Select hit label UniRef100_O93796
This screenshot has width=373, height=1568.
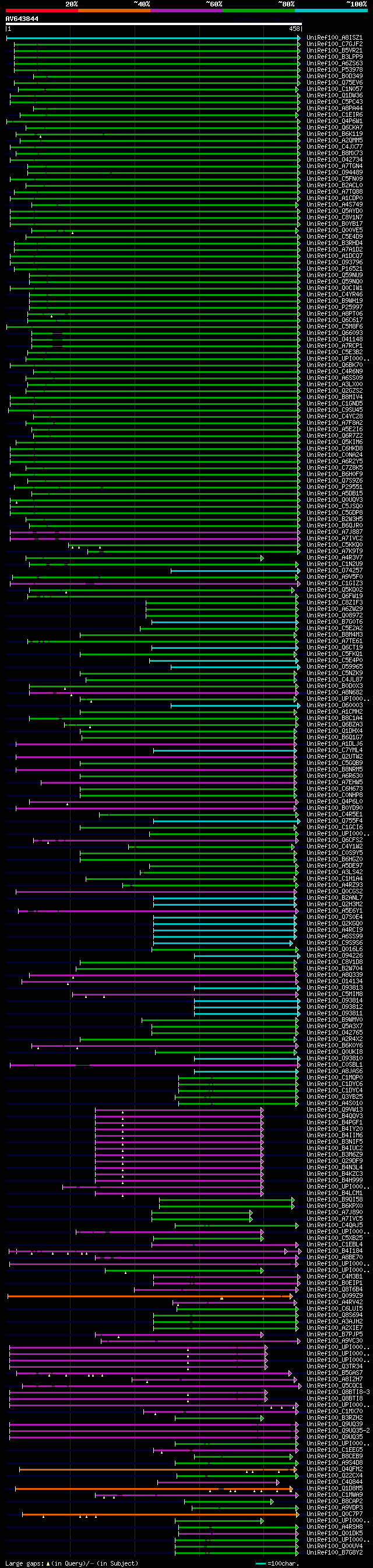pyautogui.click(x=335, y=263)
